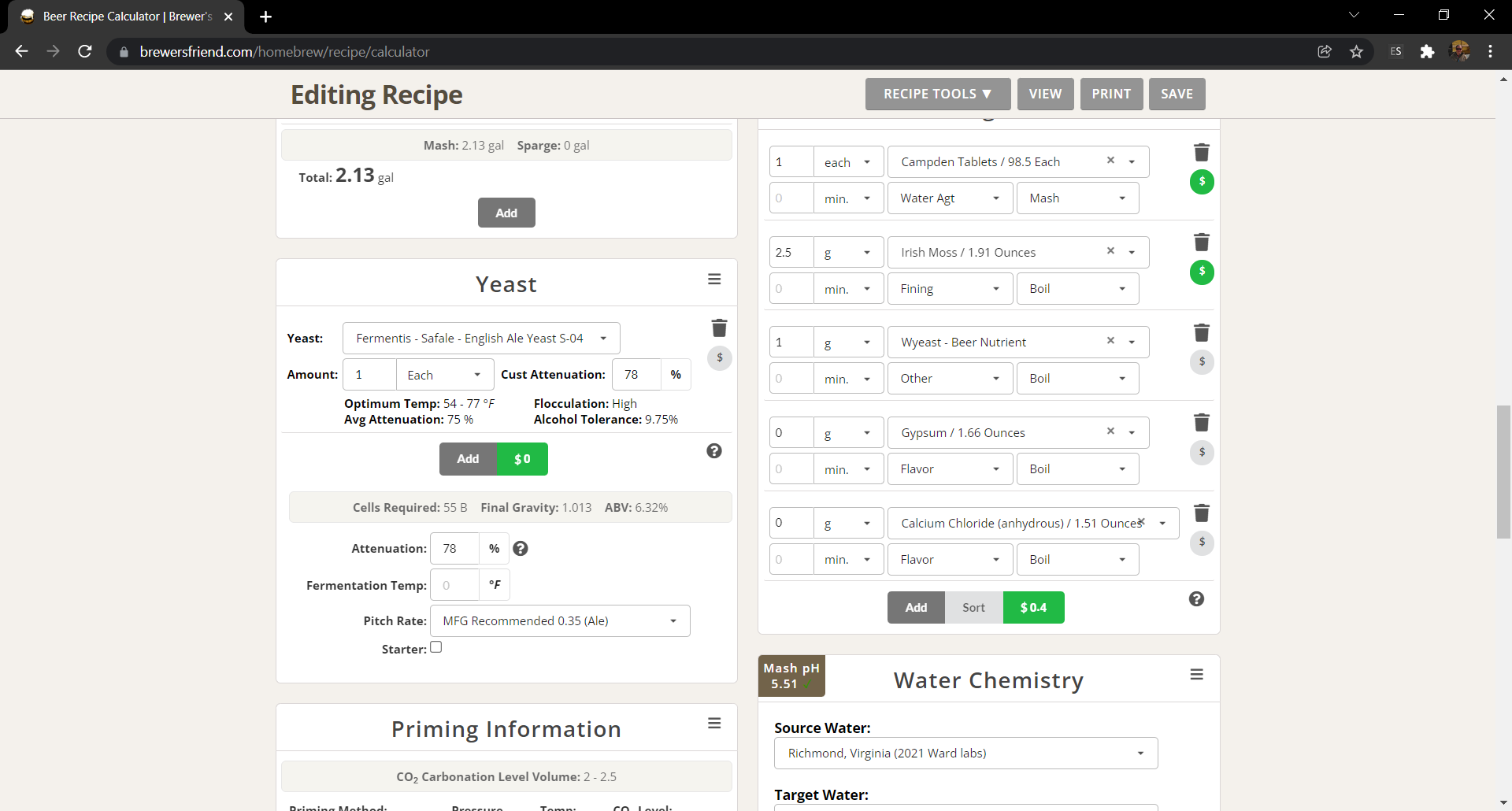The height and width of the screenshot is (811, 1512).
Task: Delete the Campden Tablets ingredient row
Action: [x=1201, y=153]
